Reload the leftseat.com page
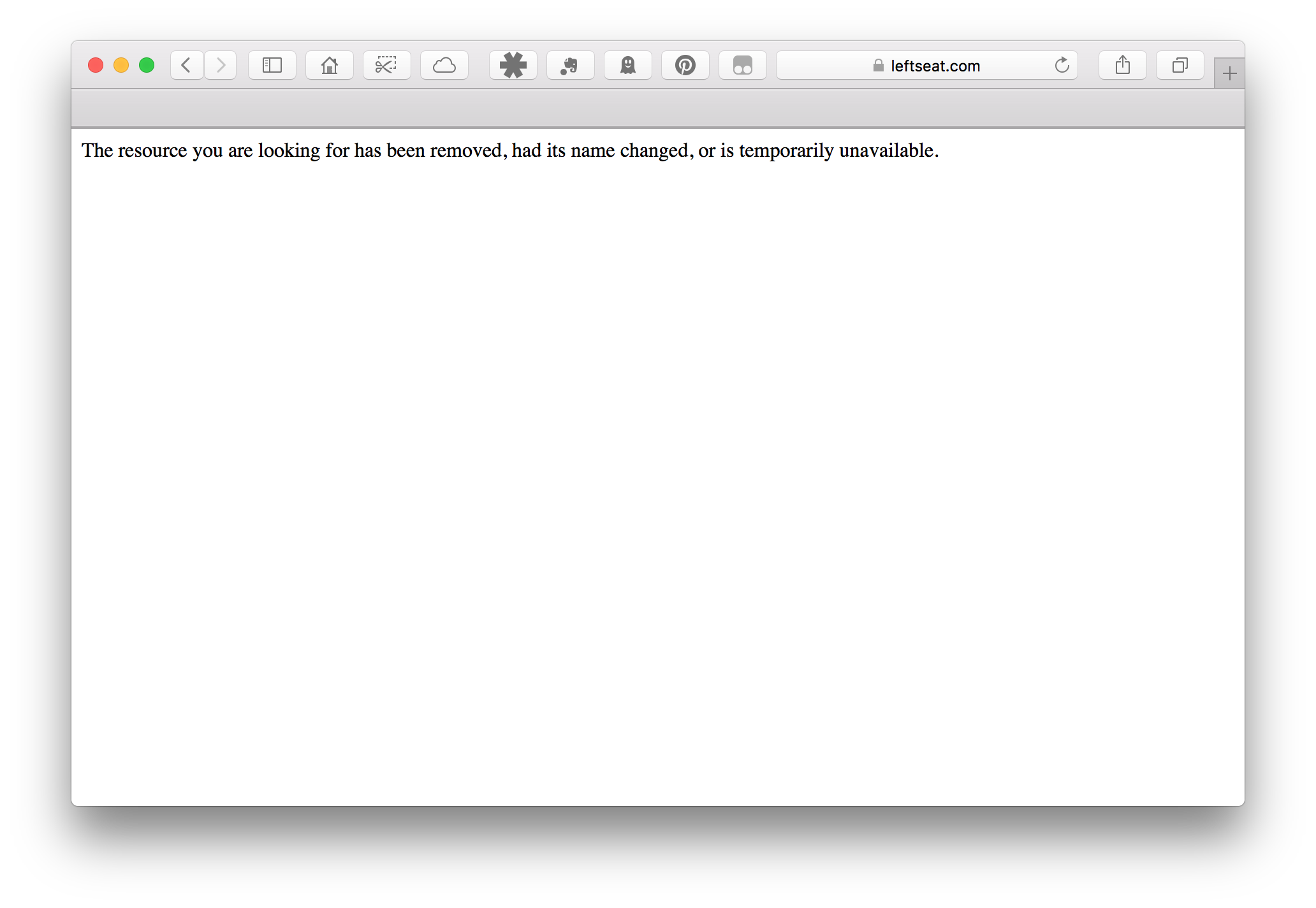This screenshot has width=1316, height=908. point(1062,65)
